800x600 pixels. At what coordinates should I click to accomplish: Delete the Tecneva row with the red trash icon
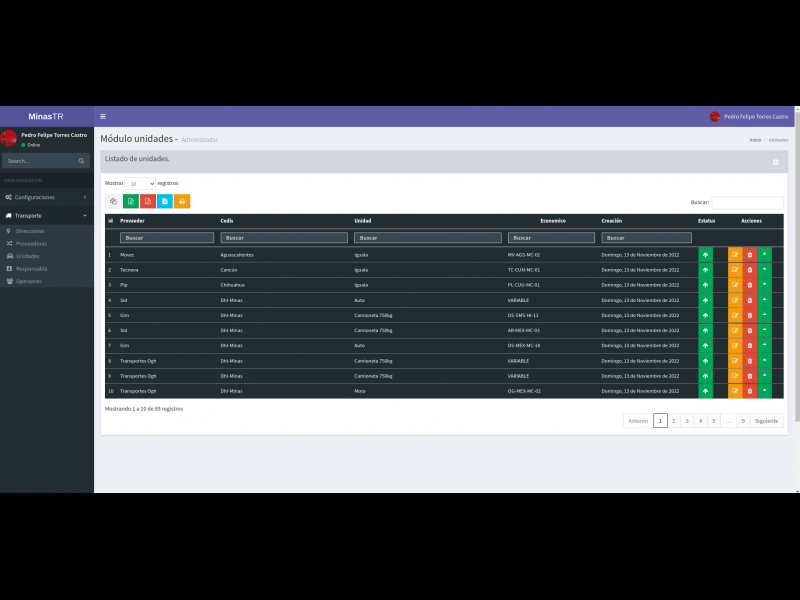tap(750, 270)
